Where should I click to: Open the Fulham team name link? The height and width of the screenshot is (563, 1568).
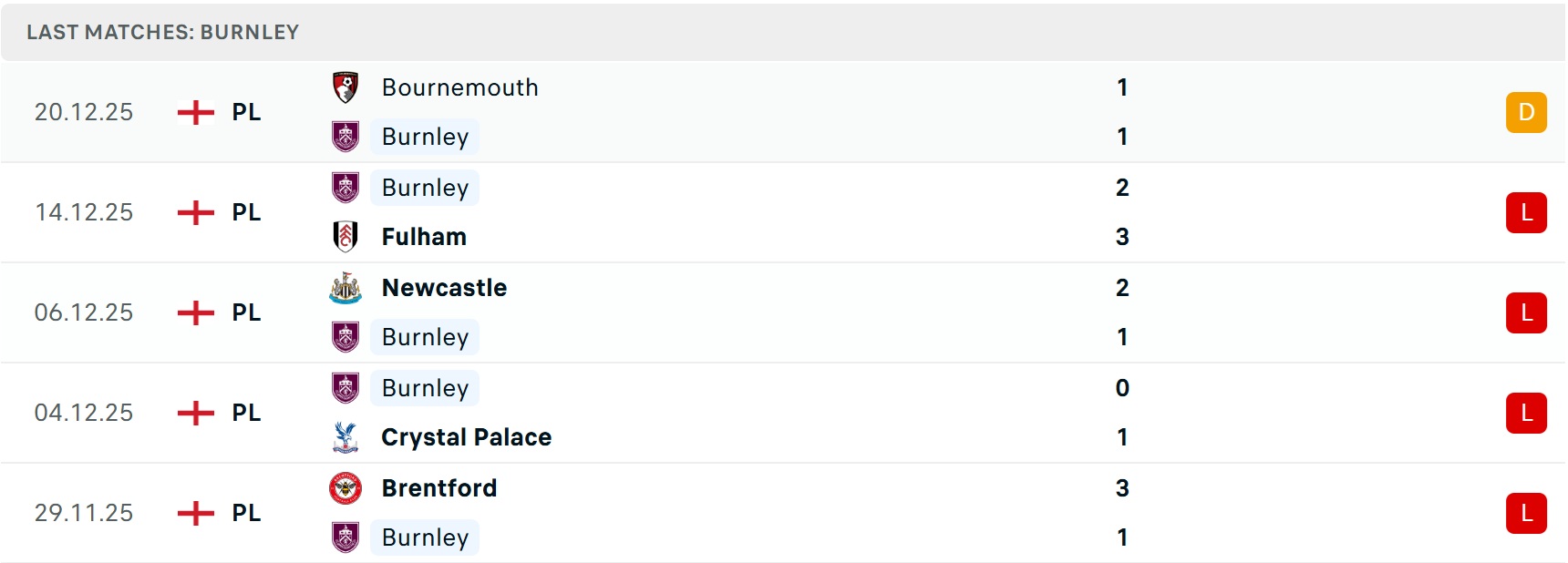point(424,237)
